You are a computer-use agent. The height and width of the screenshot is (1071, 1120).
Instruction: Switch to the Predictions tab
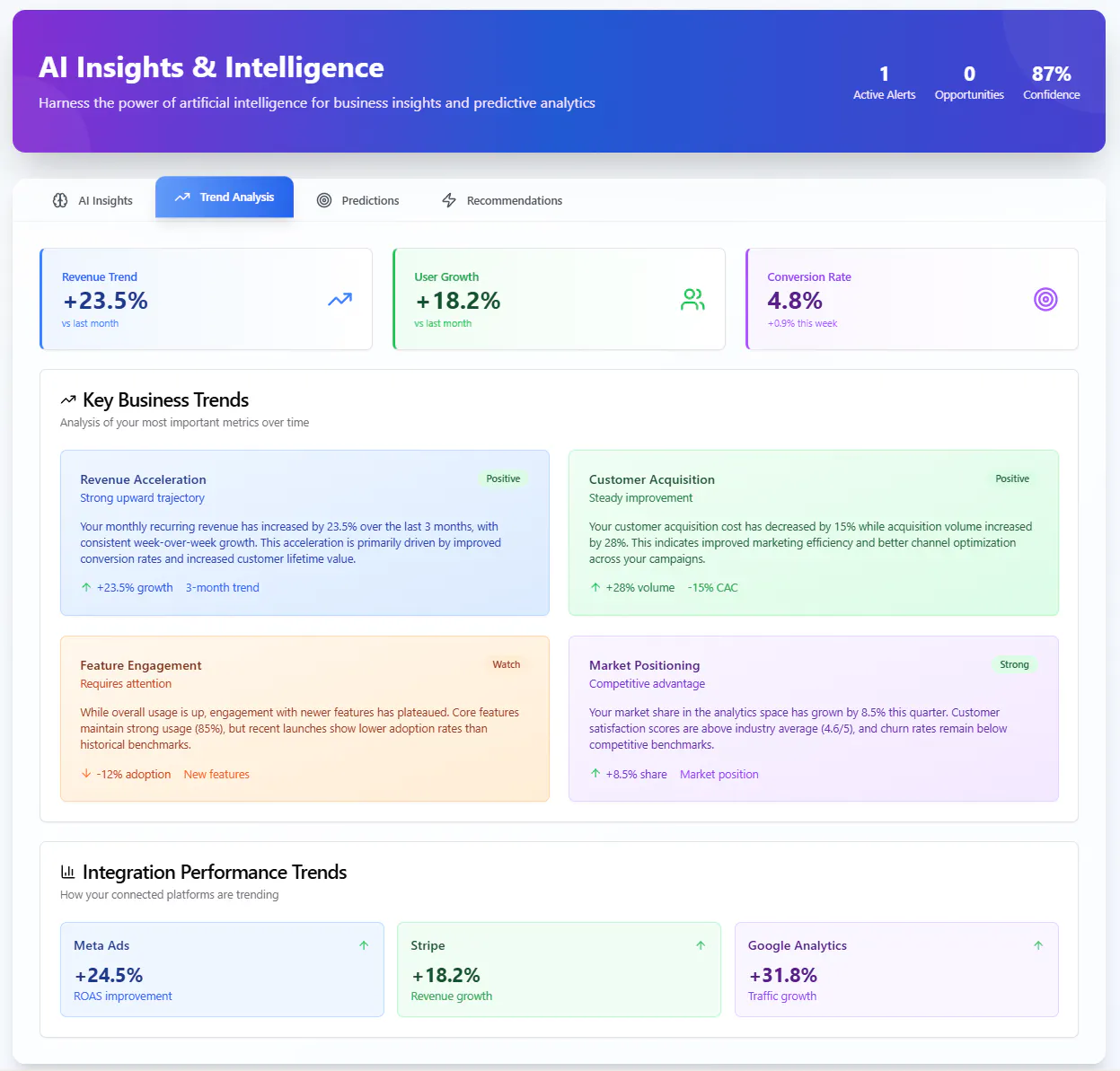357,200
